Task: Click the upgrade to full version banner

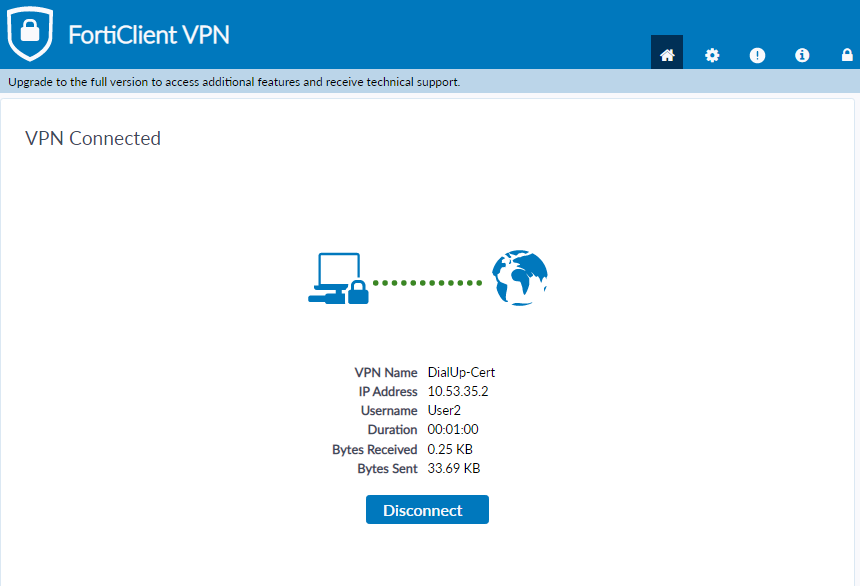Action: point(234,82)
